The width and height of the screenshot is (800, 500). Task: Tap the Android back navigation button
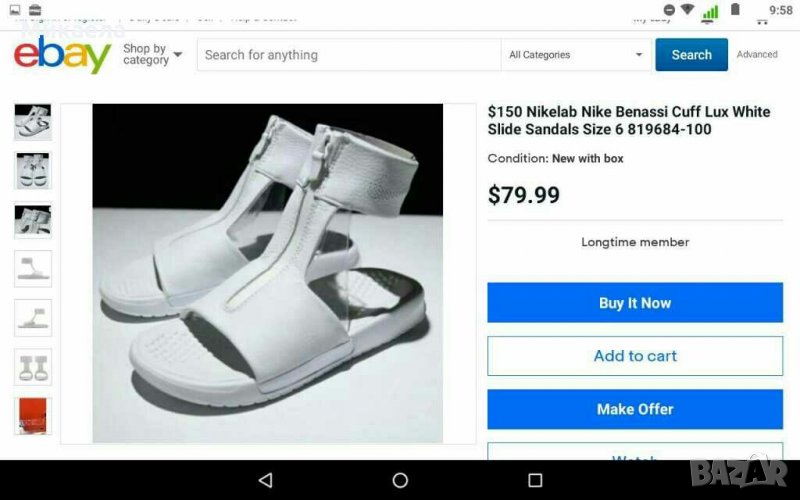coord(265,481)
